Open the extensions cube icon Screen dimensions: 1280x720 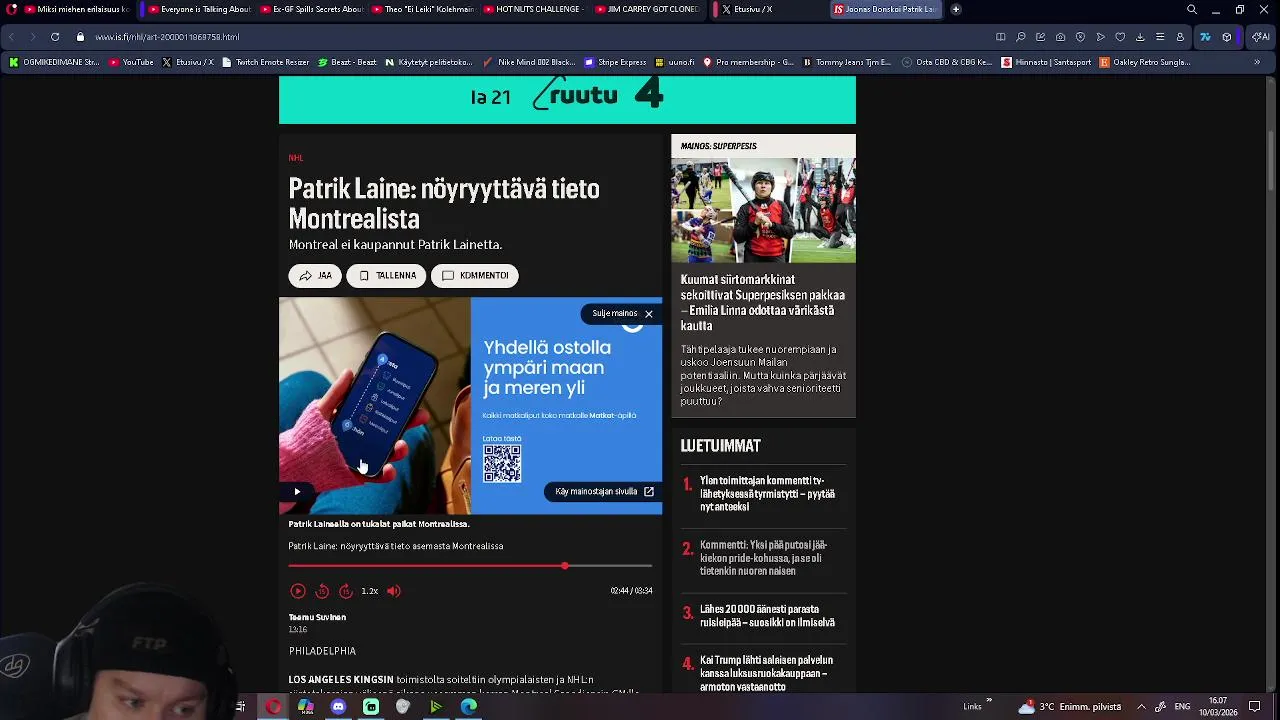pyautogui.click(x=1227, y=37)
